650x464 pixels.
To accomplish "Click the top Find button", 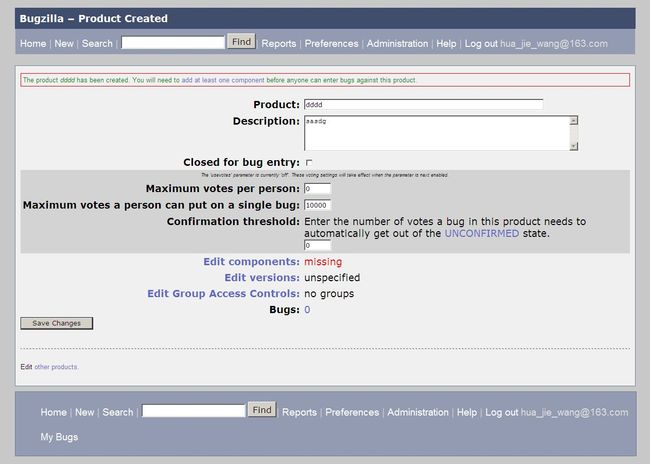I will point(241,42).
